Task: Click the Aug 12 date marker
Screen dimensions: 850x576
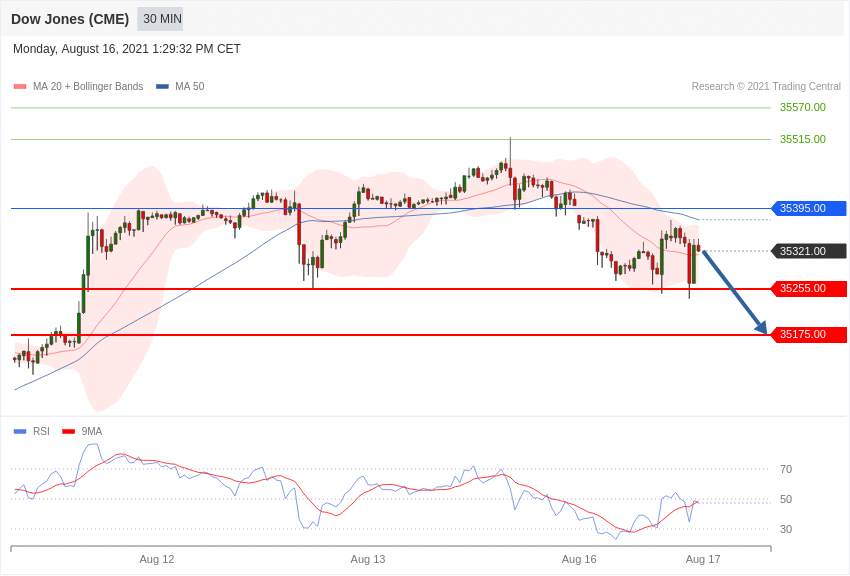Action: point(157,559)
